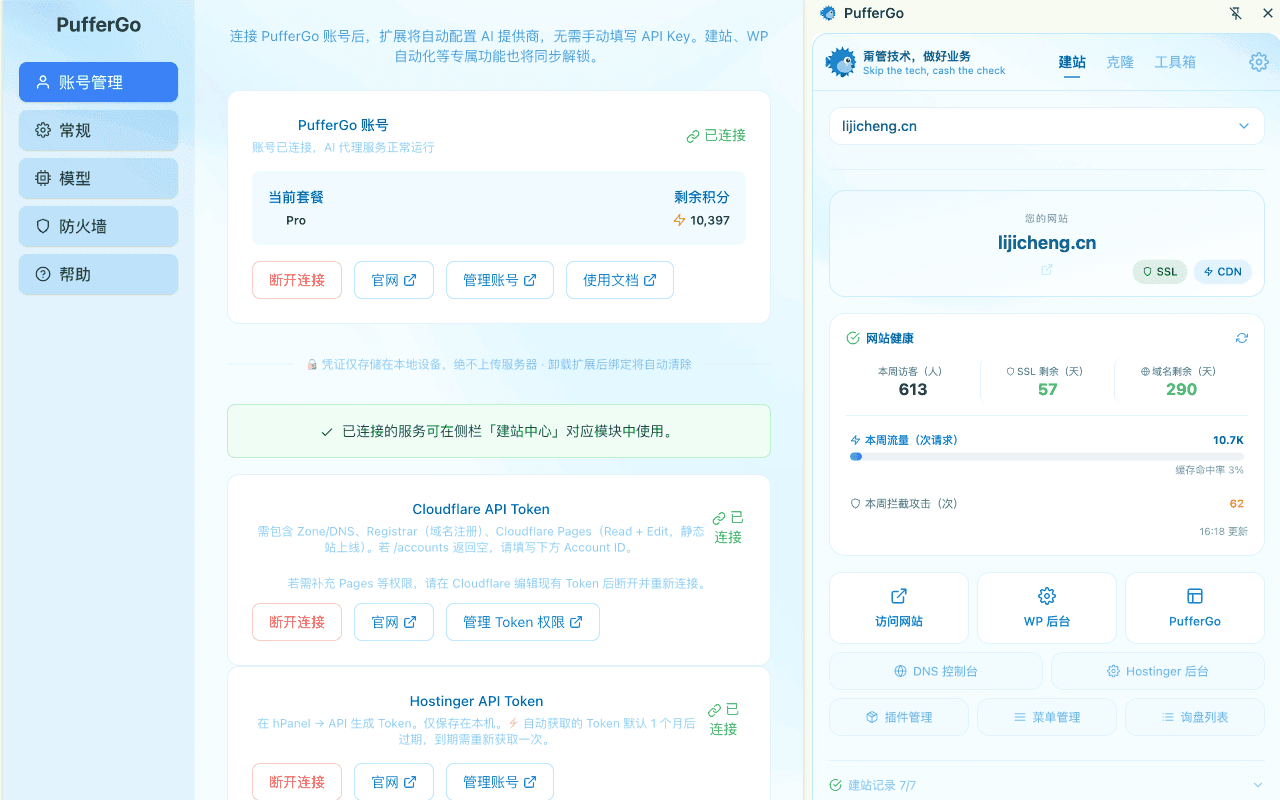Go to 防火墙 section
The image size is (1280, 800).
98,226
